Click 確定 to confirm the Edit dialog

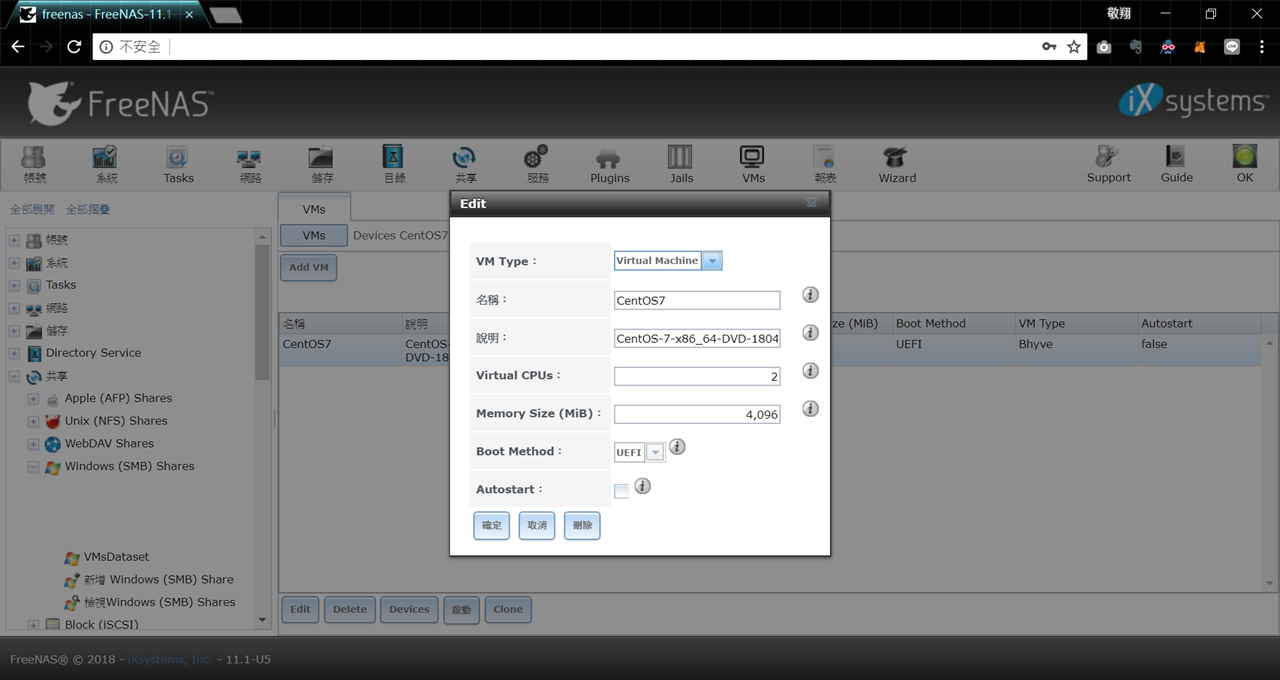[492, 526]
